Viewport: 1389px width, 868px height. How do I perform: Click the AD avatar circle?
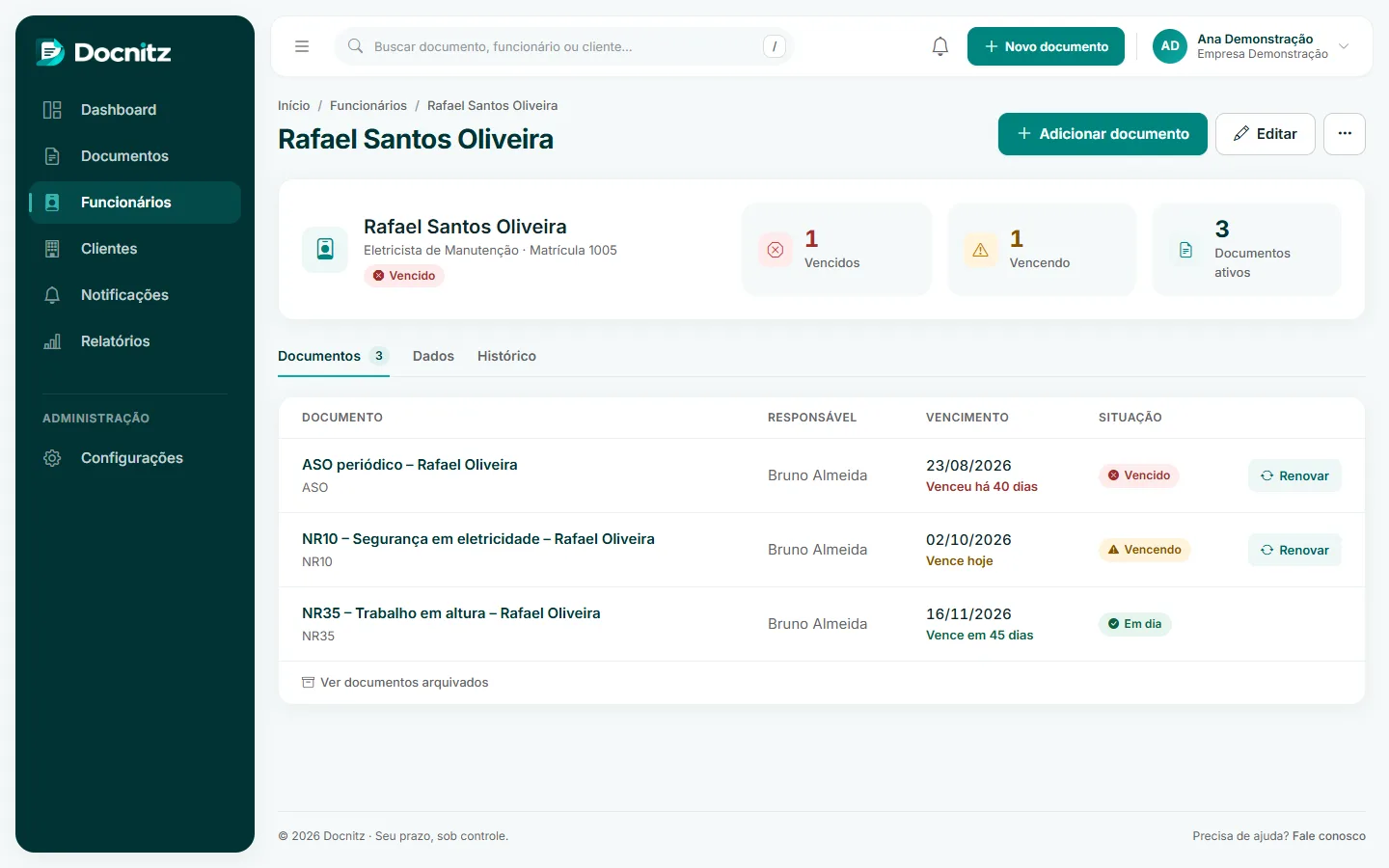tap(1170, 46)
